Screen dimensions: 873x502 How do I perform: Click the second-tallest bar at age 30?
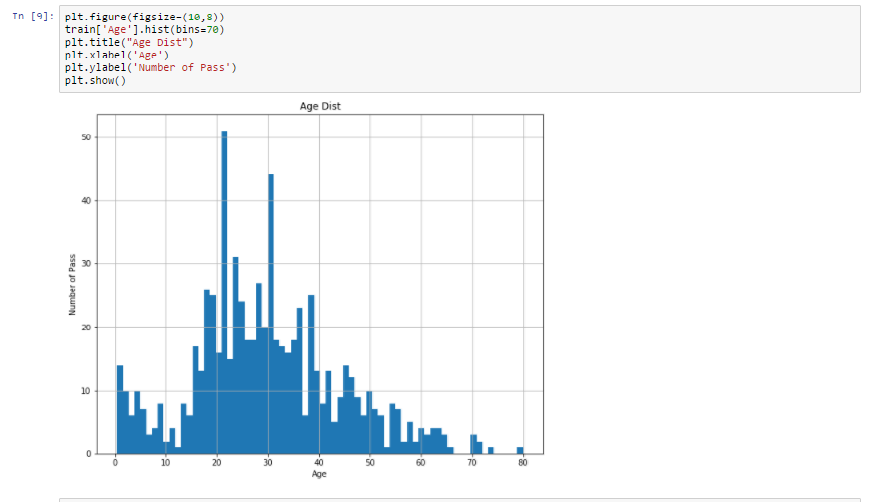coord(271,314)
